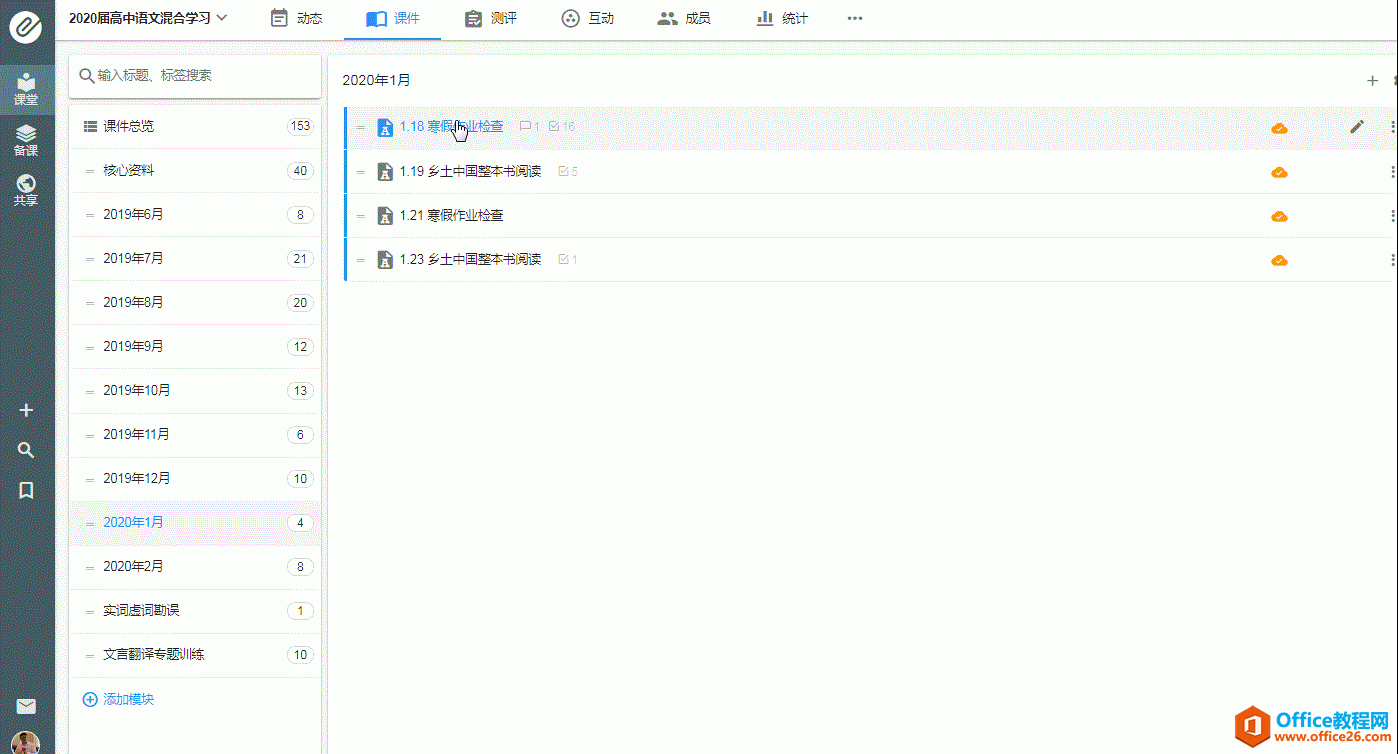Switch to the 统计 tab
The image size is (1398, 754).
[781, 18]
